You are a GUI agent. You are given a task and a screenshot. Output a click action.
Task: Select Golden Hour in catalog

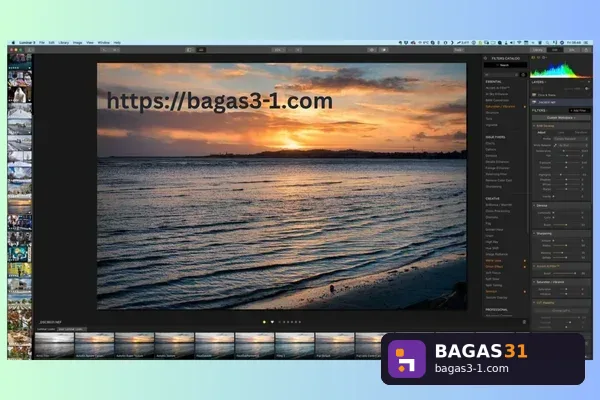pos(494,229)
